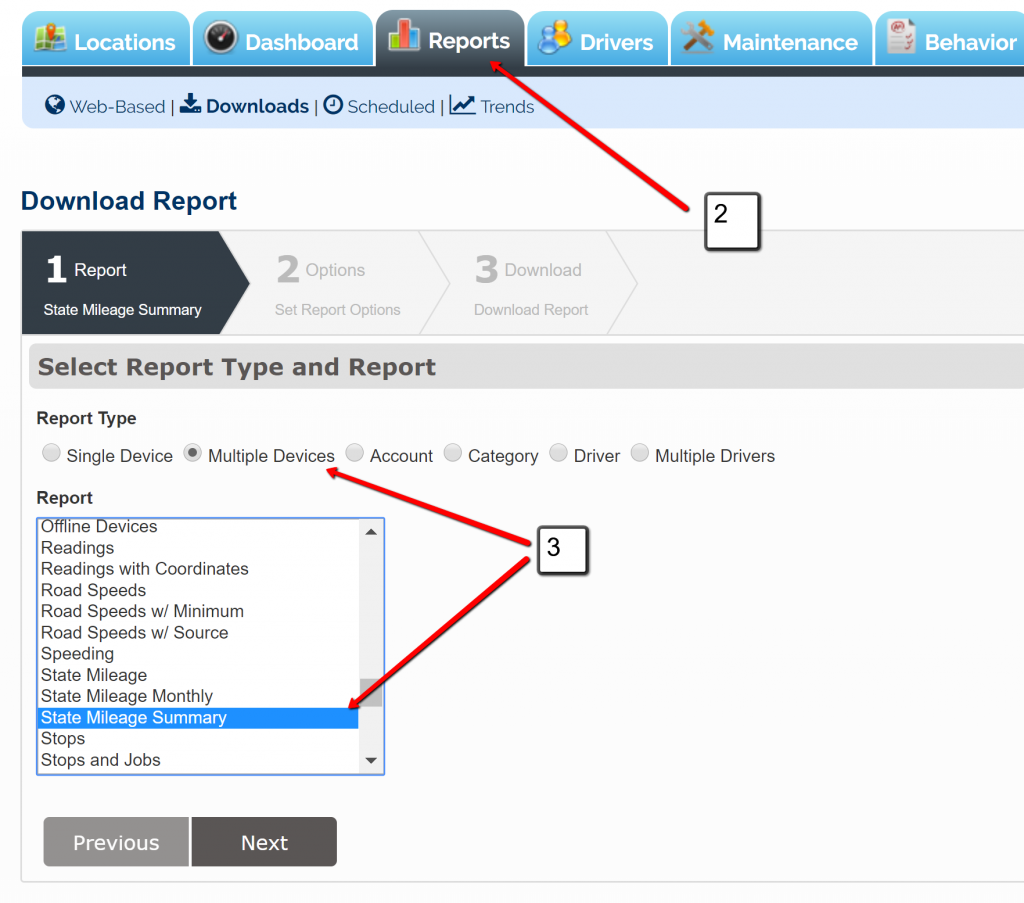Select State Mileage Monthly report
Screen dimensions: 1024x903
[199, 696]
